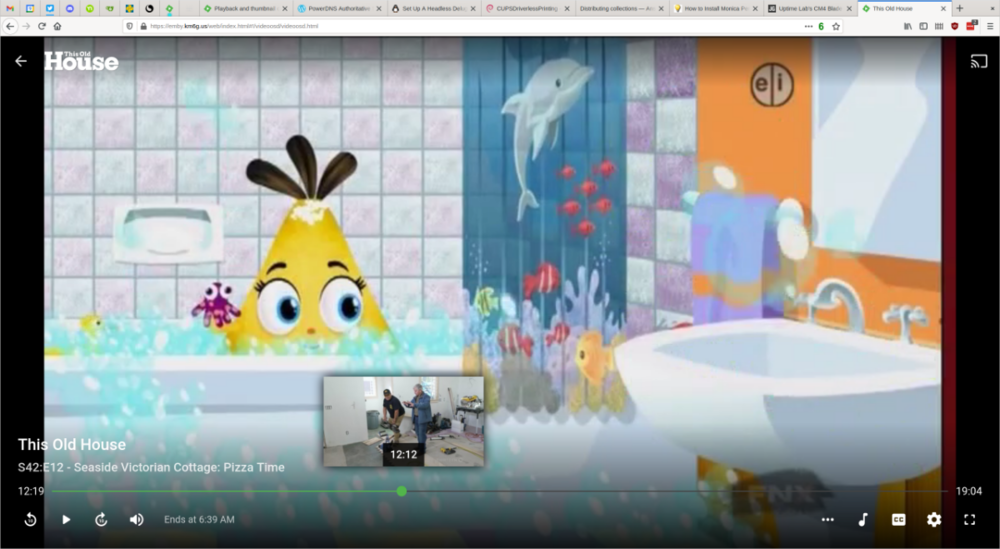This screenshot has width=1000, height=549.
Task: Click the site security padlock icon
Action: 143,26
